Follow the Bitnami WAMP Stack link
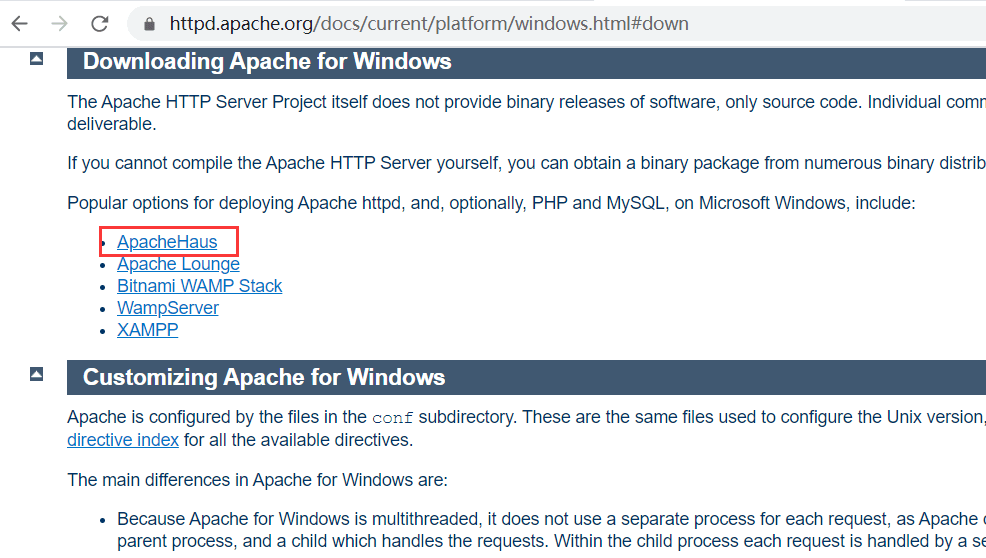Screen dimensions: 986x558 tap(199, 286)
